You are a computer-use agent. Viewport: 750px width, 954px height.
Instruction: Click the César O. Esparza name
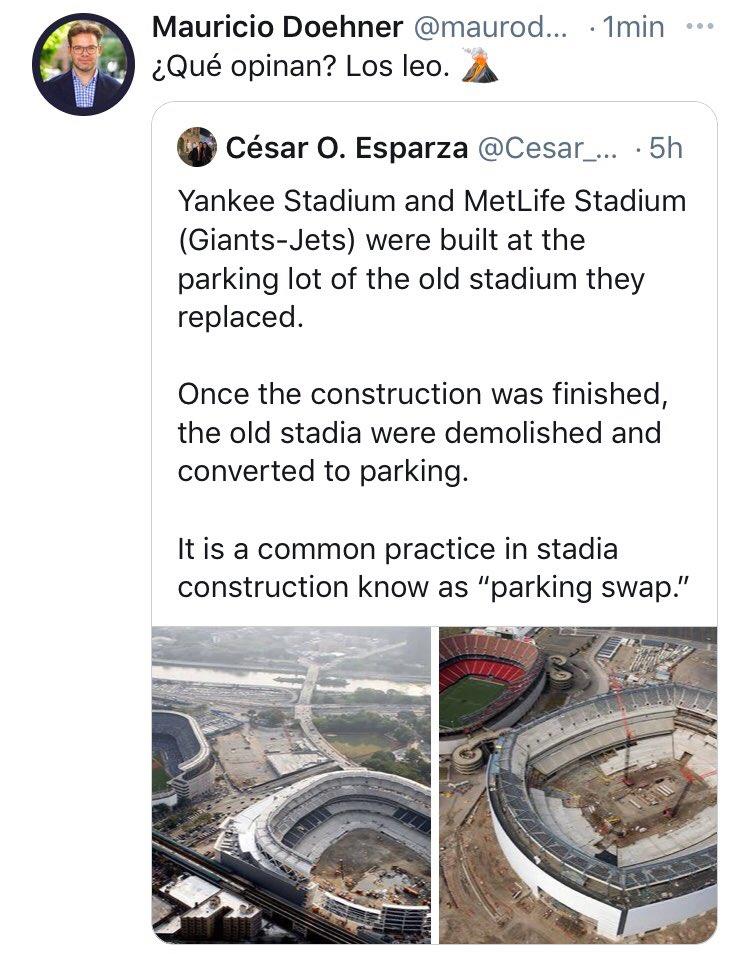point(347,148)
